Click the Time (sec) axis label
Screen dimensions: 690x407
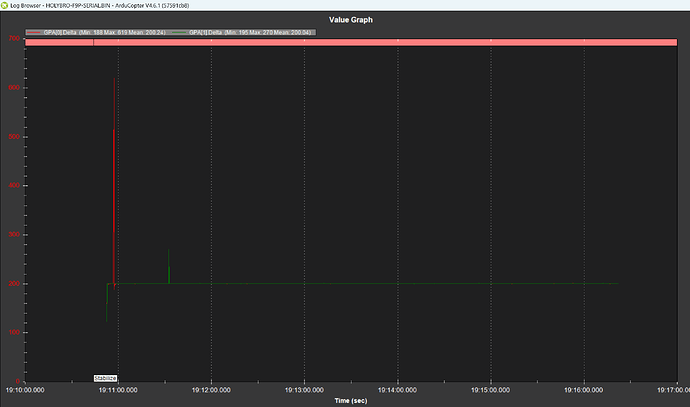pos(351,400)
